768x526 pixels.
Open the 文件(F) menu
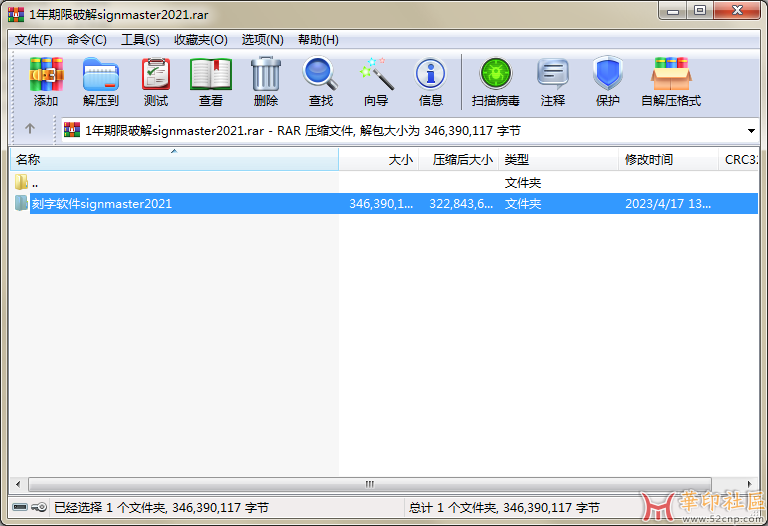(x=33, y=40)
